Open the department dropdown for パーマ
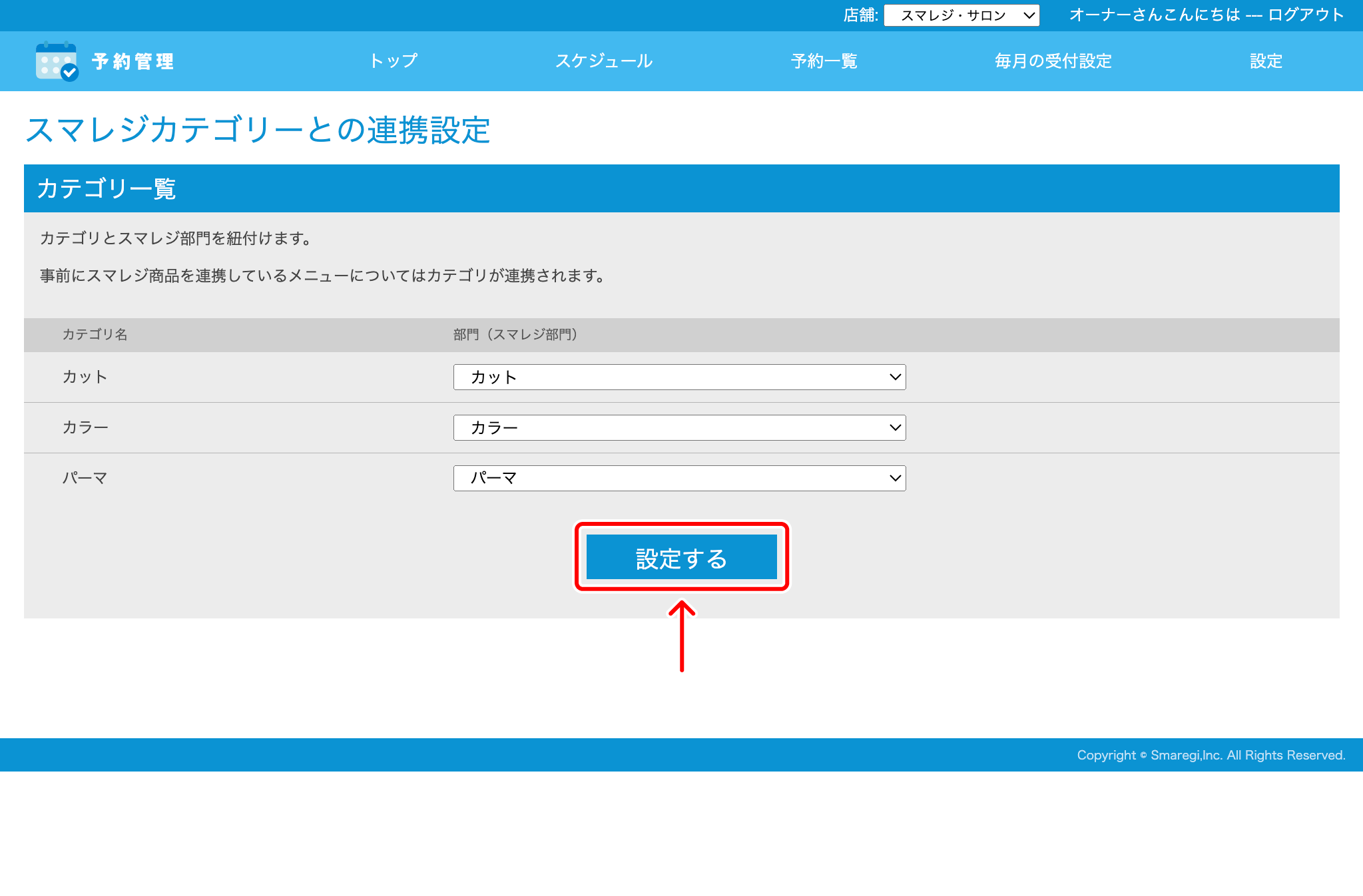The height and width of the screenshot is (896, 1363). coord(679,478)
